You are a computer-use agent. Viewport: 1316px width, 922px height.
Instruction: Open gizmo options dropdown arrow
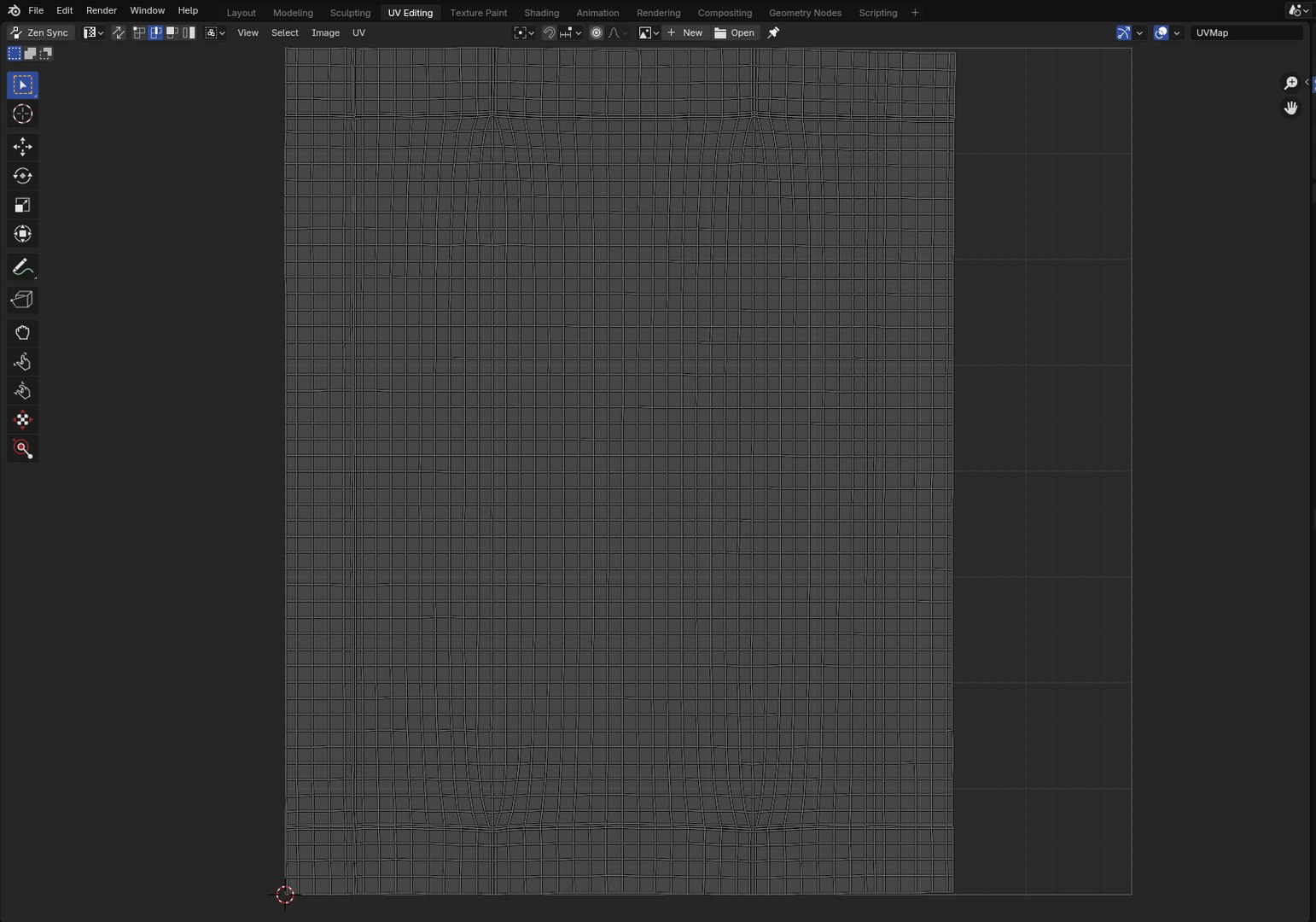tap(1139, 32)
